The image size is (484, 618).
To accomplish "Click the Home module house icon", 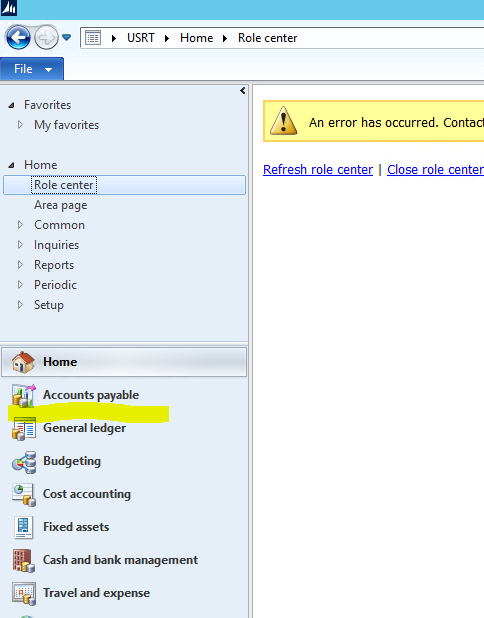I will coord(23,362).
